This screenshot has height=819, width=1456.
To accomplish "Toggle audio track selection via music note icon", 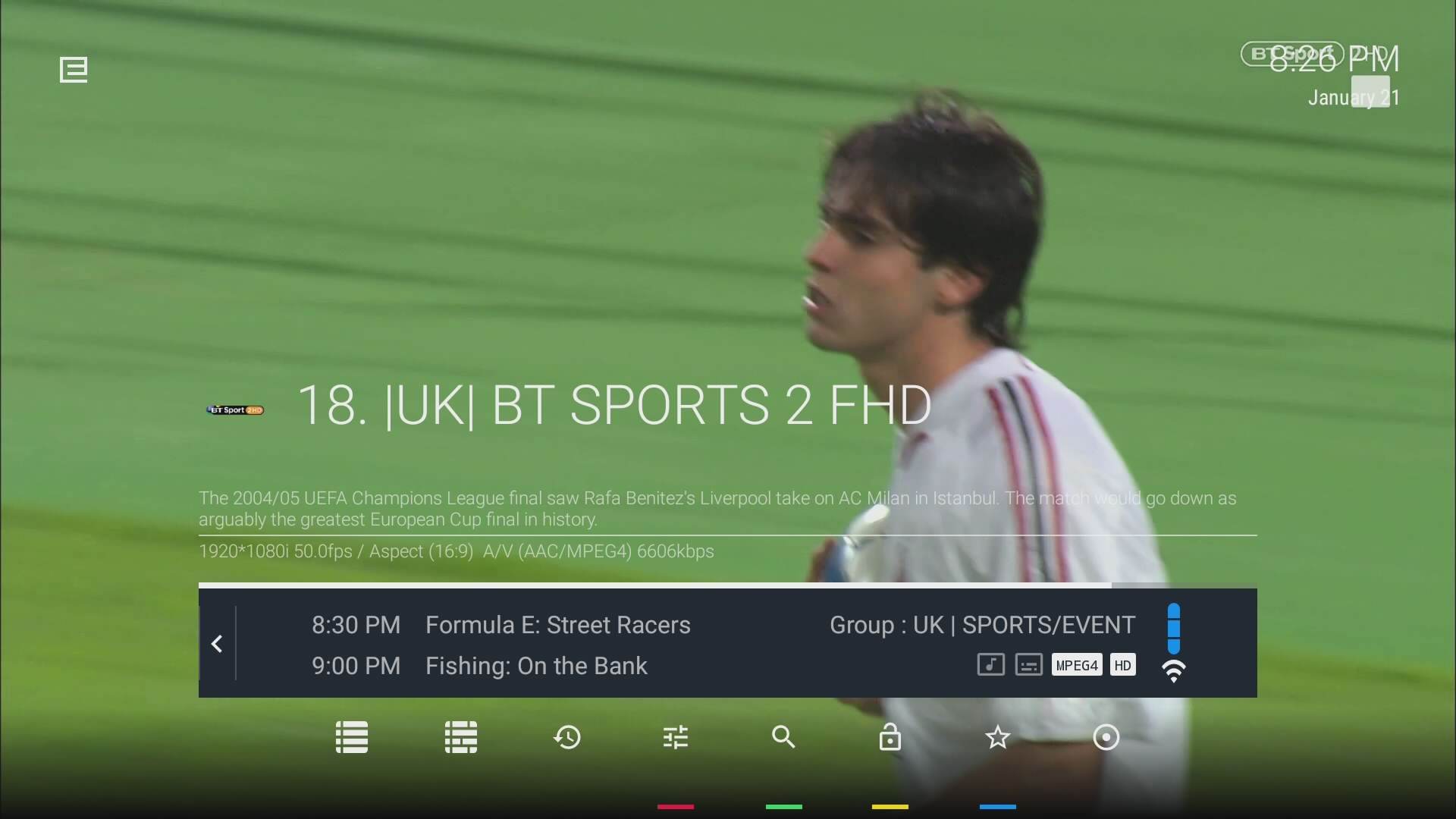I will [x=990, y=664].
